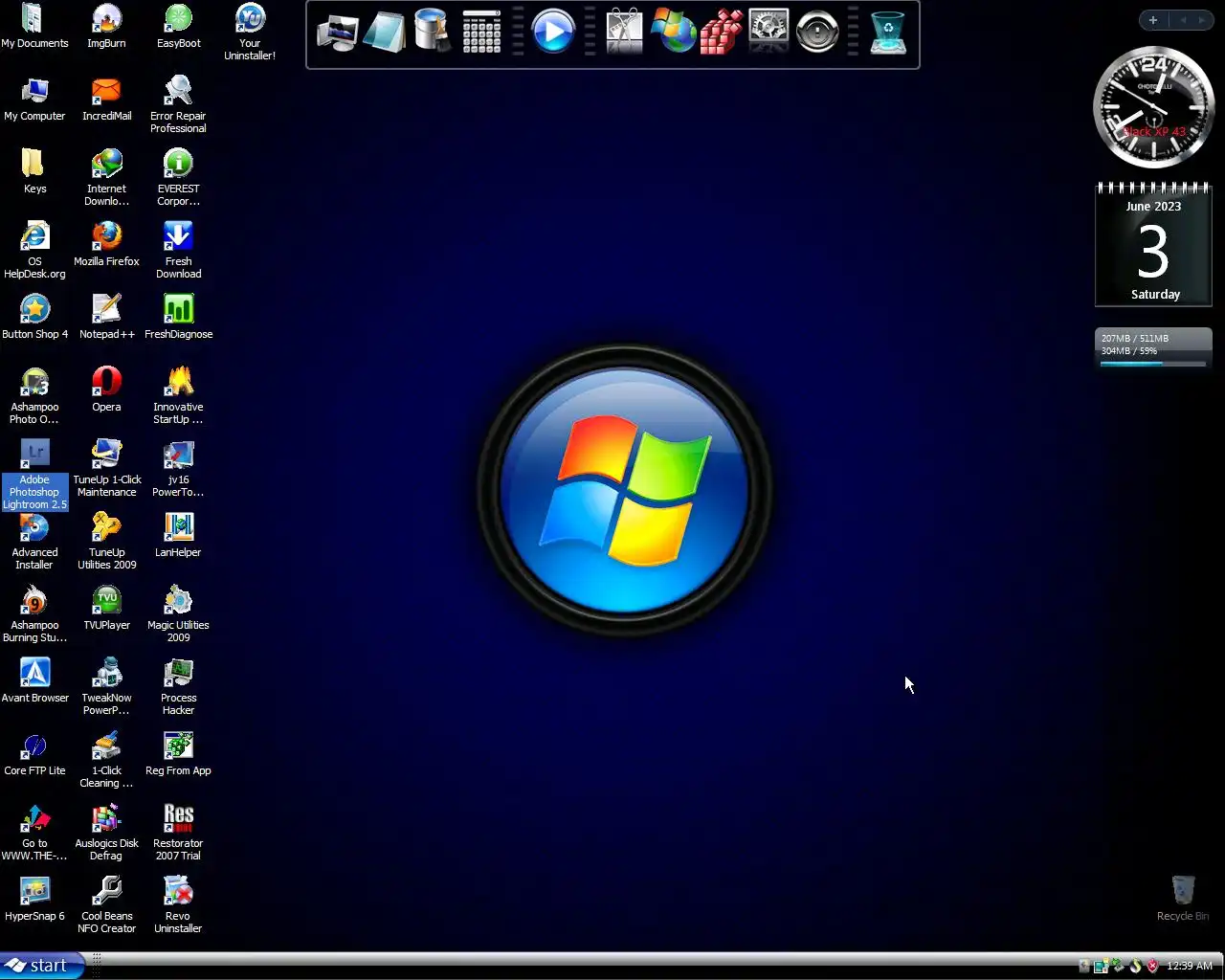Select the Button Shop 4 icon
This screenshot has width=1225, height=980.
click(x=34, y=318)
